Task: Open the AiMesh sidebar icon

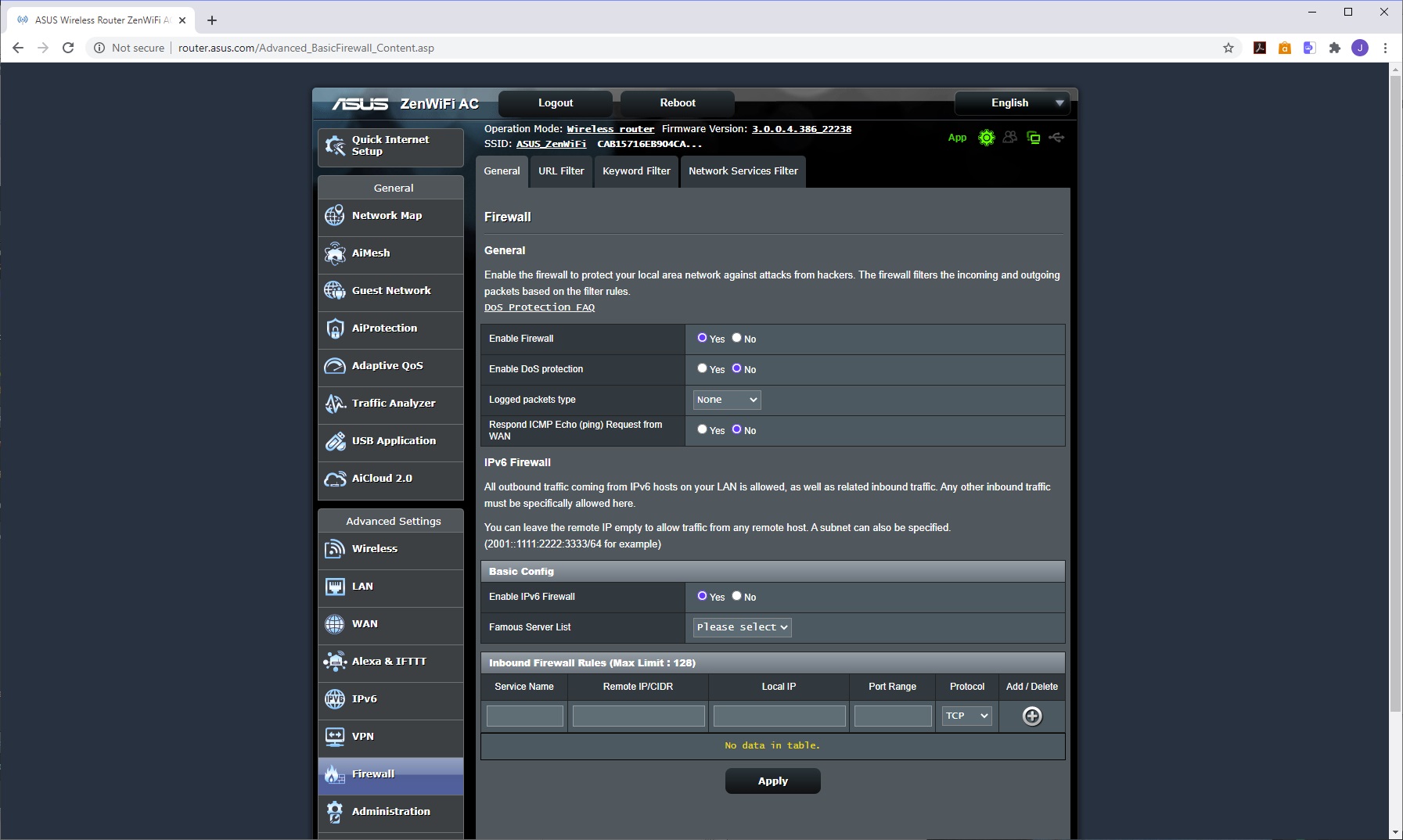Action: point(335,253)
